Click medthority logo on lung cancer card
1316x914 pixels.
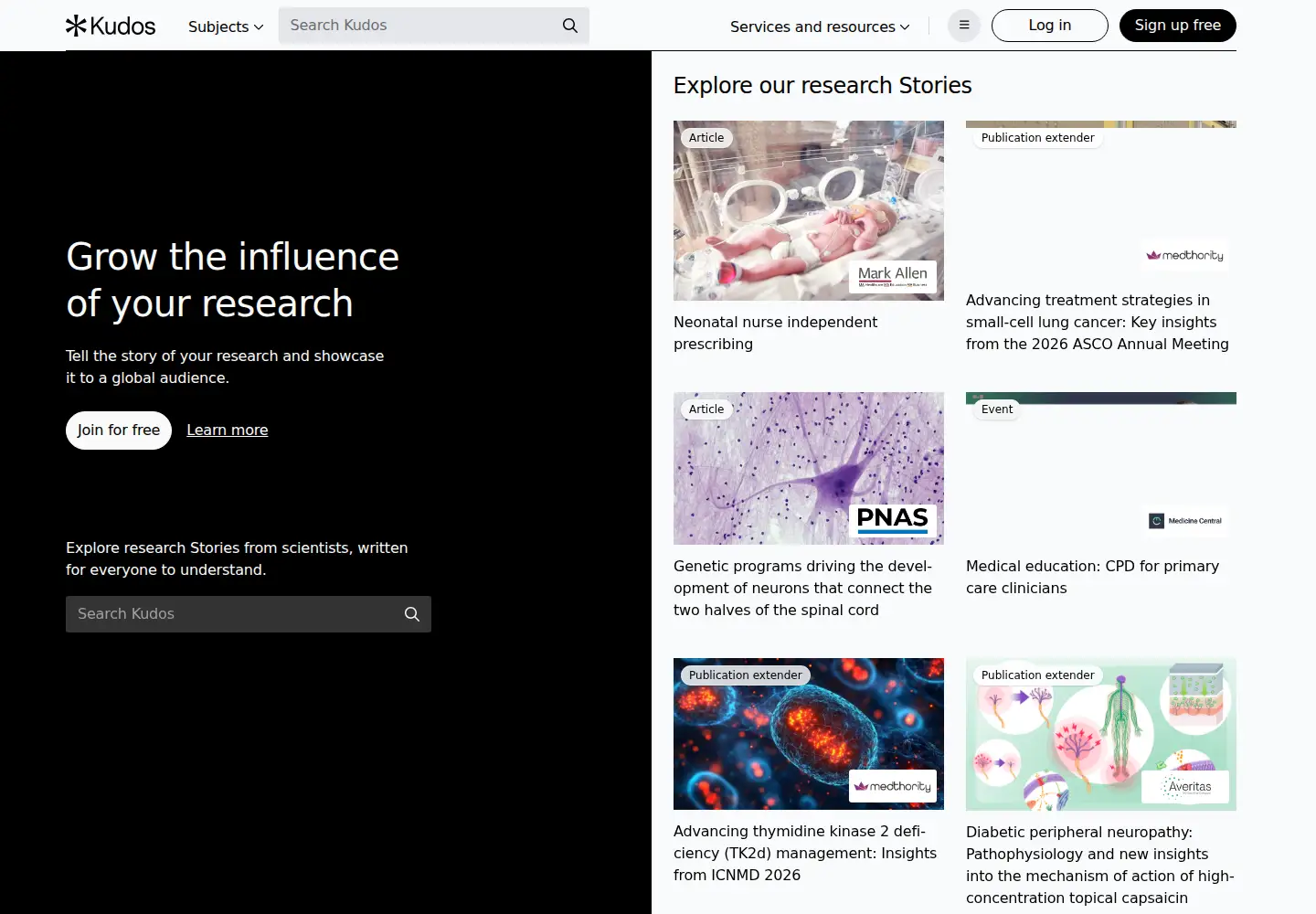coord(1185,256)
